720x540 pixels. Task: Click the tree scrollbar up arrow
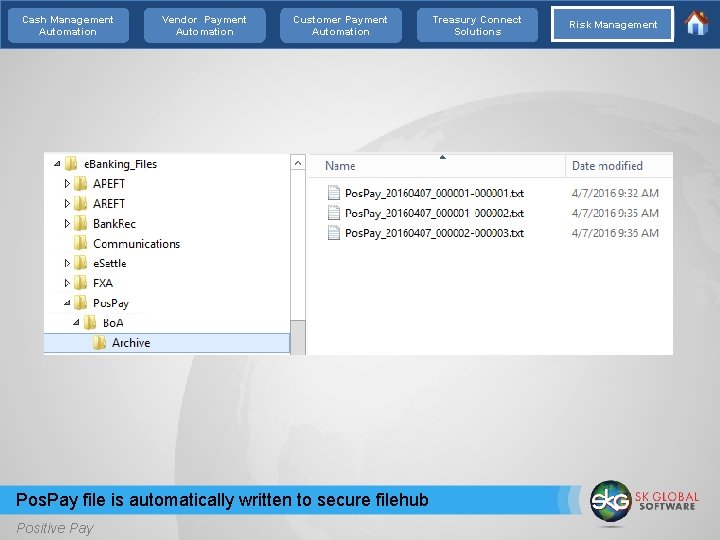click(298, 163)
